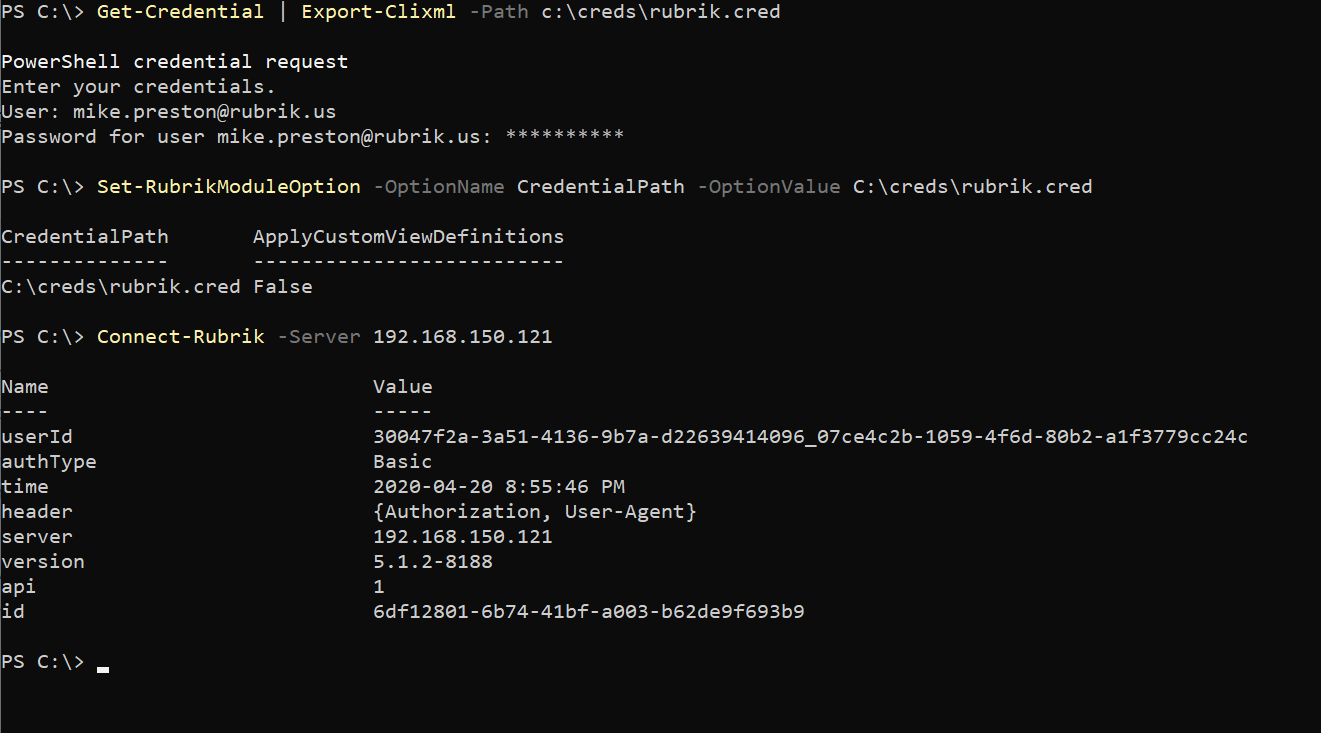Click the False value under ApplyCustomViewDefinitions
The width and height of the screenshot is (1321, 733).
click(x=283, y=287)
